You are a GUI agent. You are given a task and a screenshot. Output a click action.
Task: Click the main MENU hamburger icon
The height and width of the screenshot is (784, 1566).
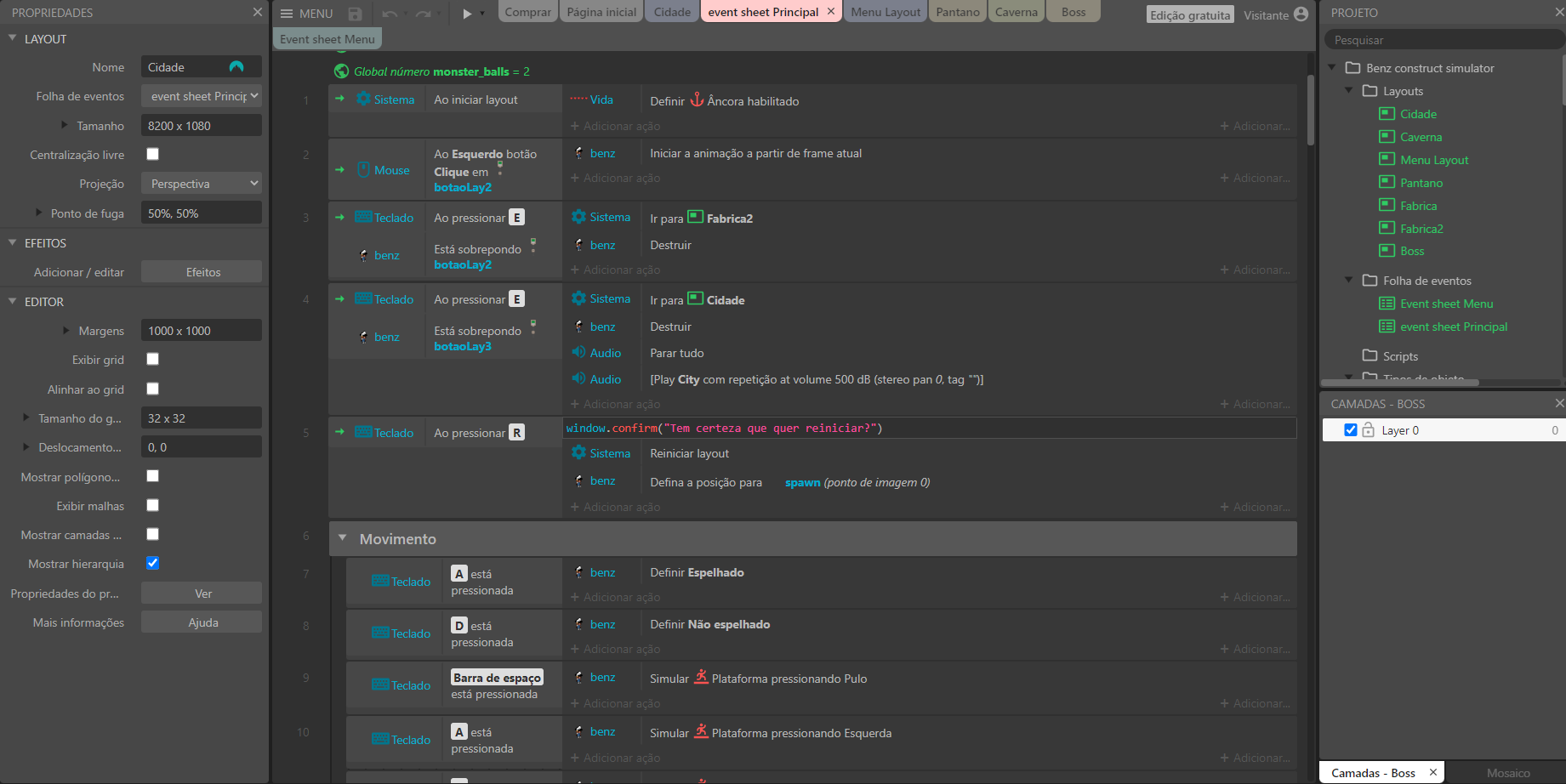point(287,14)
